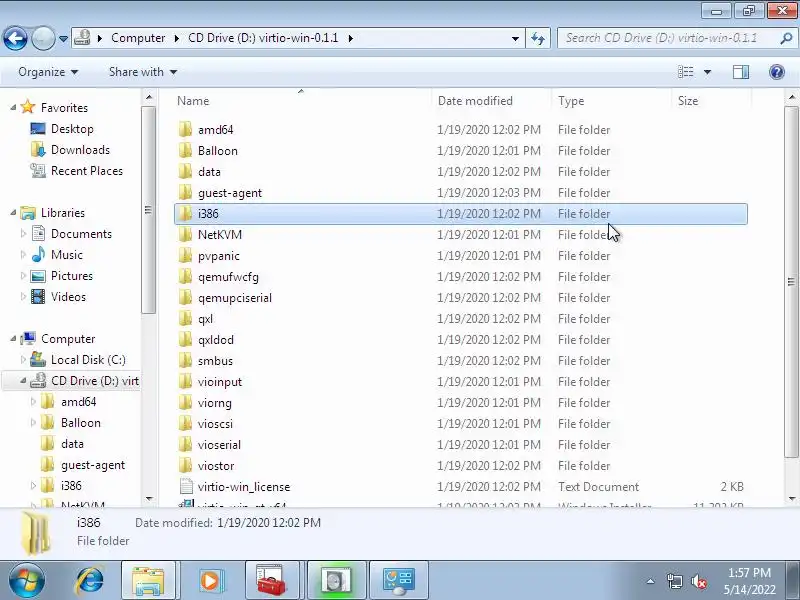This screenshot has width=800, height=600.
Task: Select the smbus folder
Action: (x=461, y=361)
